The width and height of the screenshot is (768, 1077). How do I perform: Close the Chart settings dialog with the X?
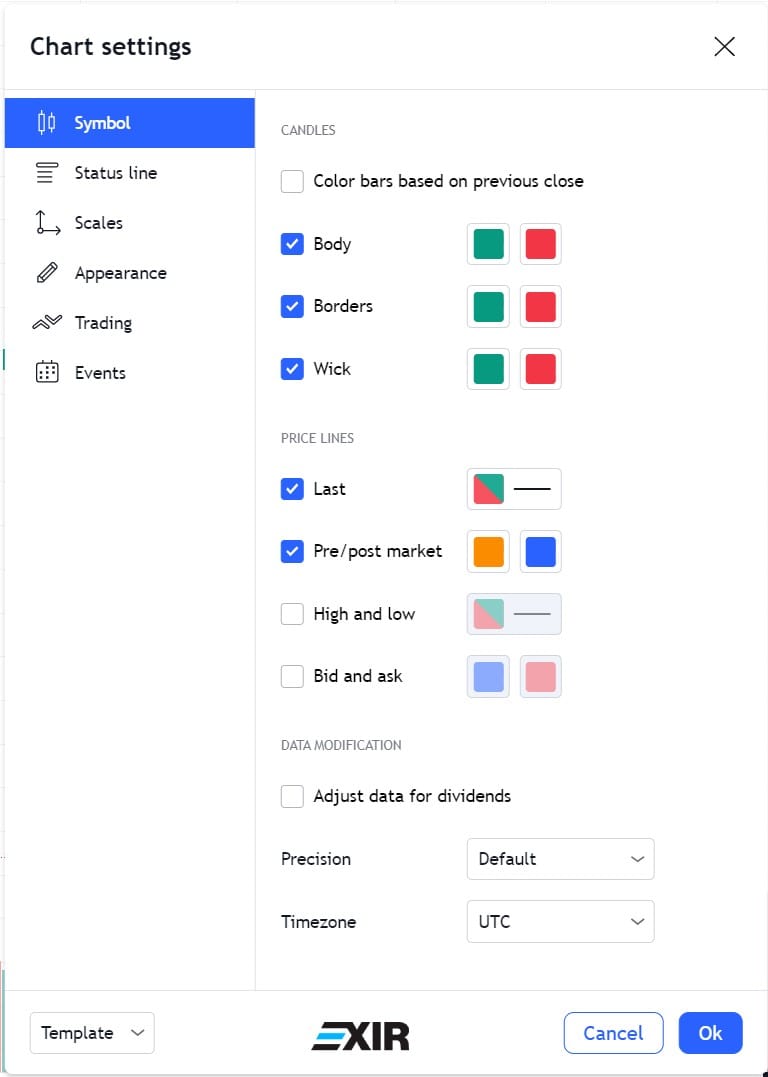click(x=724, y=47)
